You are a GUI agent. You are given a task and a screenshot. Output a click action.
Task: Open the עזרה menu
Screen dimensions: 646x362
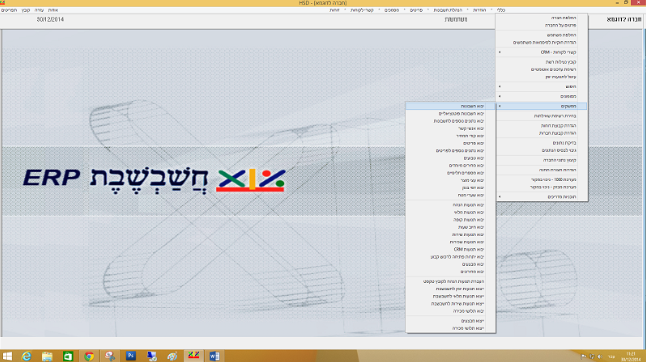39,10
